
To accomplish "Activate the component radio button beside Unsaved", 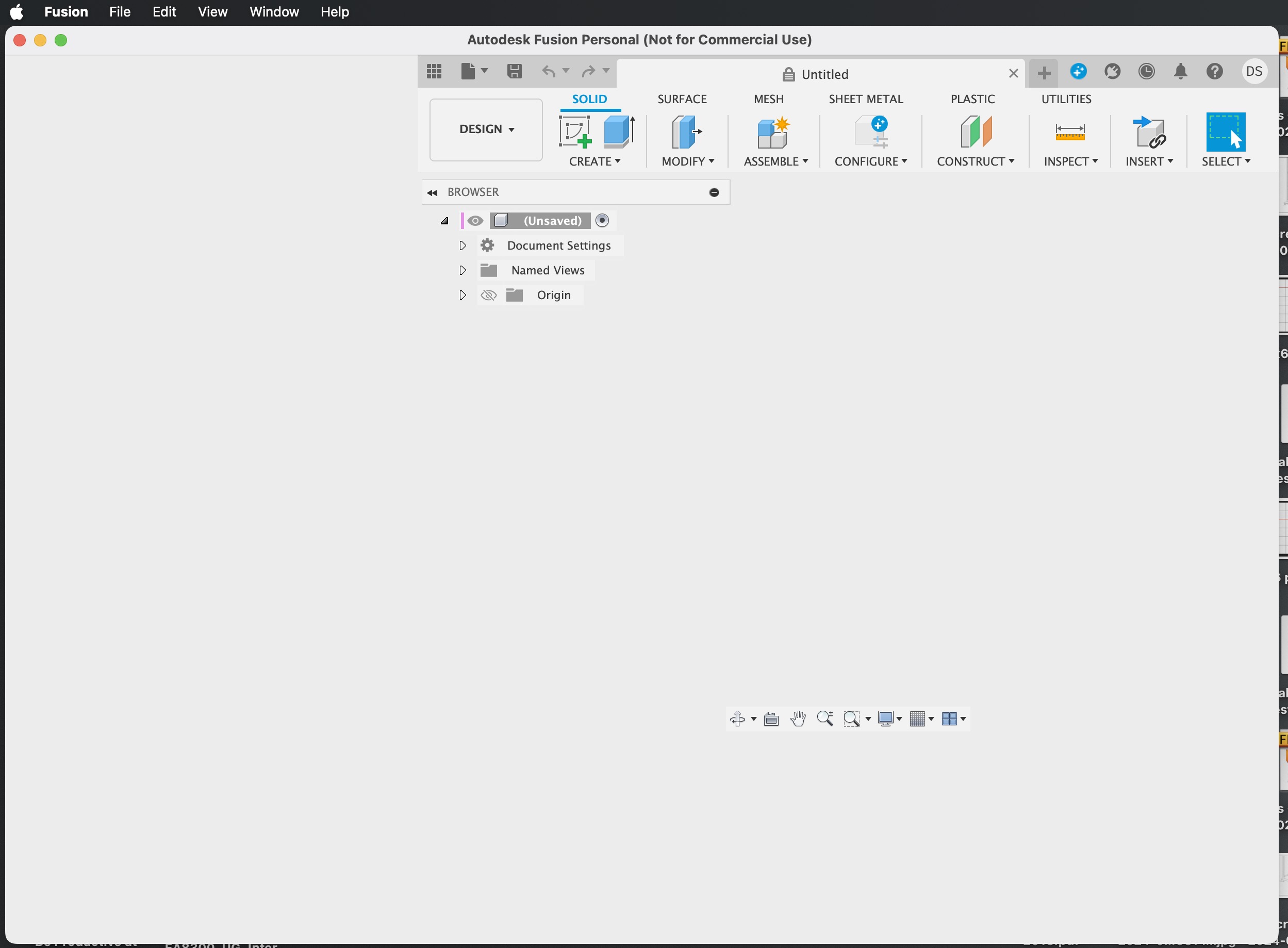I will tap(602, 220).
